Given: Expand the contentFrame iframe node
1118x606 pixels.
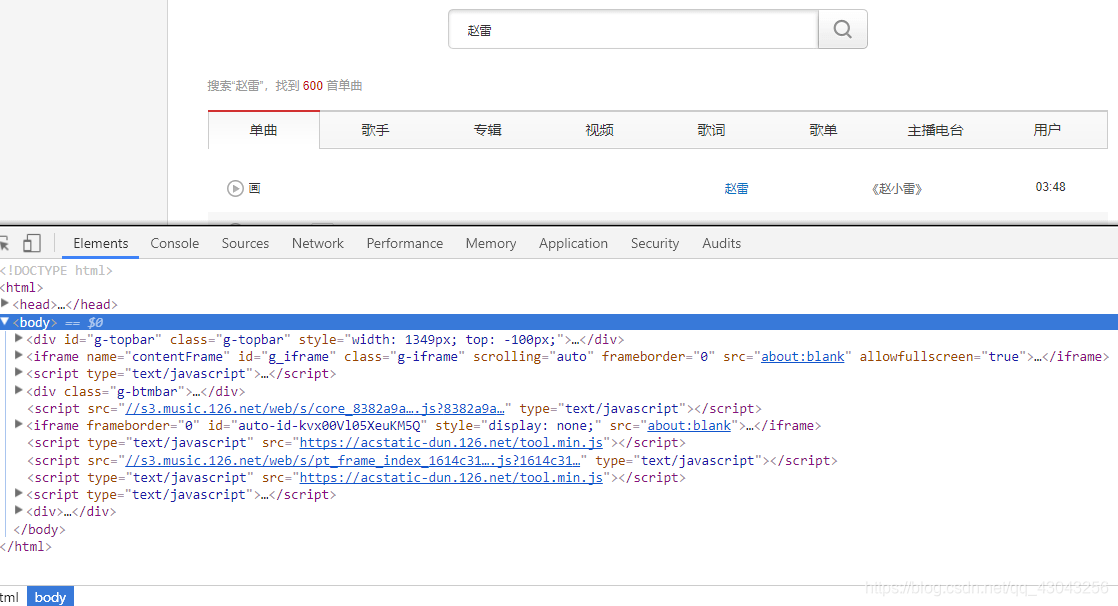Looking at the screenshot, I should click(19, 356).
